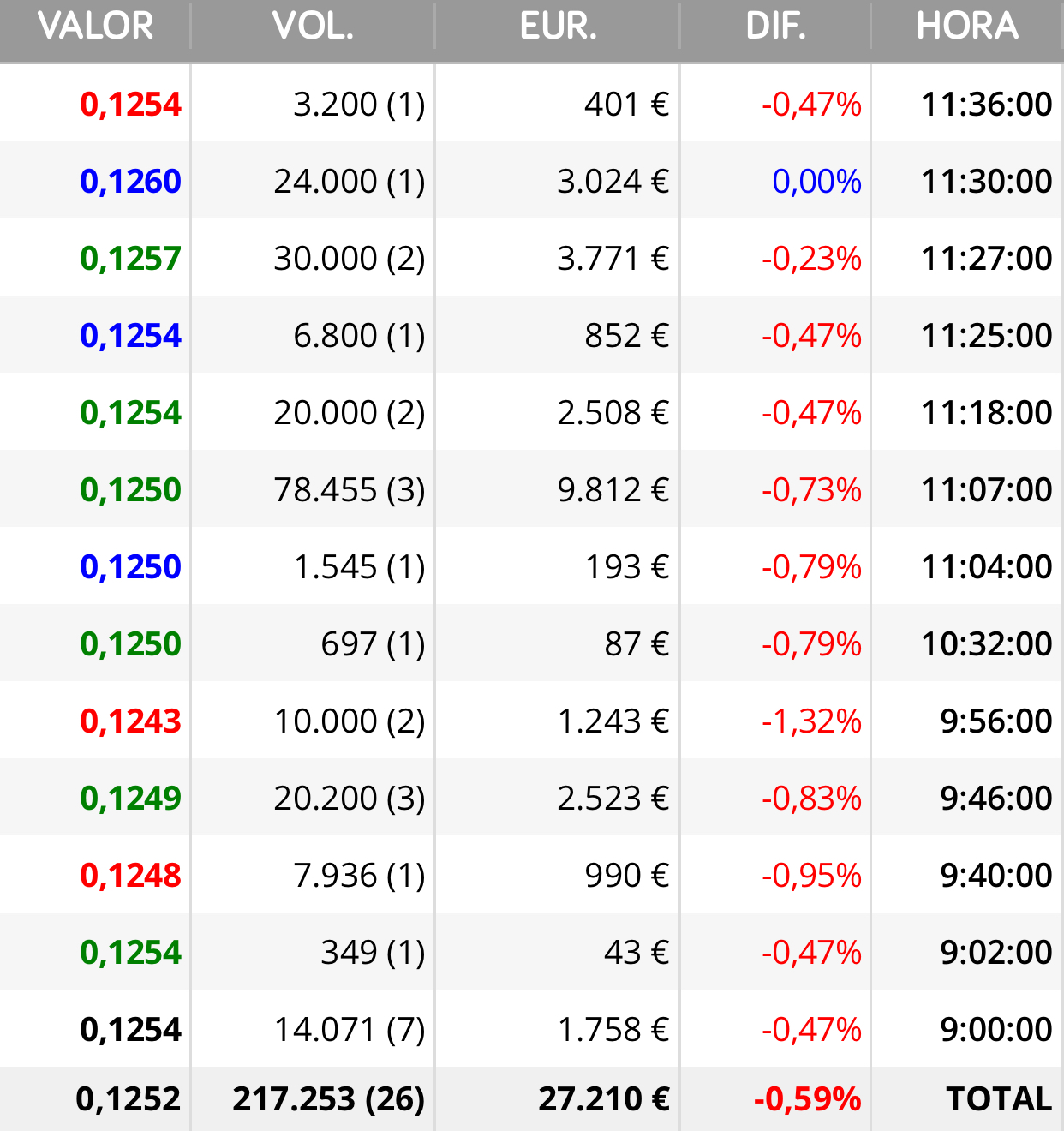This screenshot has width=1064, height=1131.
Task: Click the TOTAL label in last row
Action: 999,1099
